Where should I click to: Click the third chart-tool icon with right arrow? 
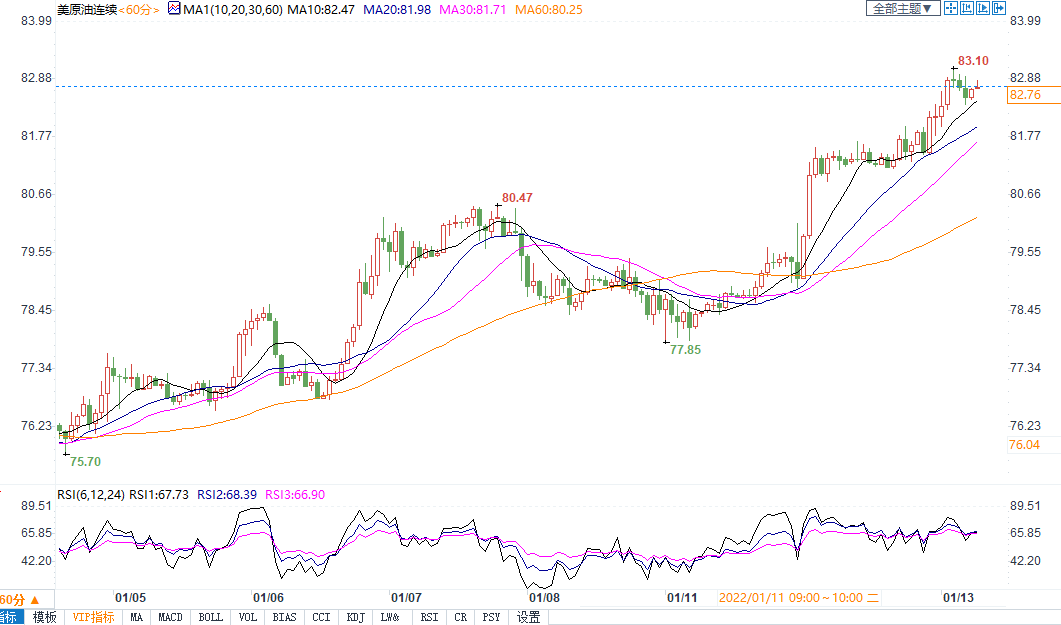click(982, 9)
